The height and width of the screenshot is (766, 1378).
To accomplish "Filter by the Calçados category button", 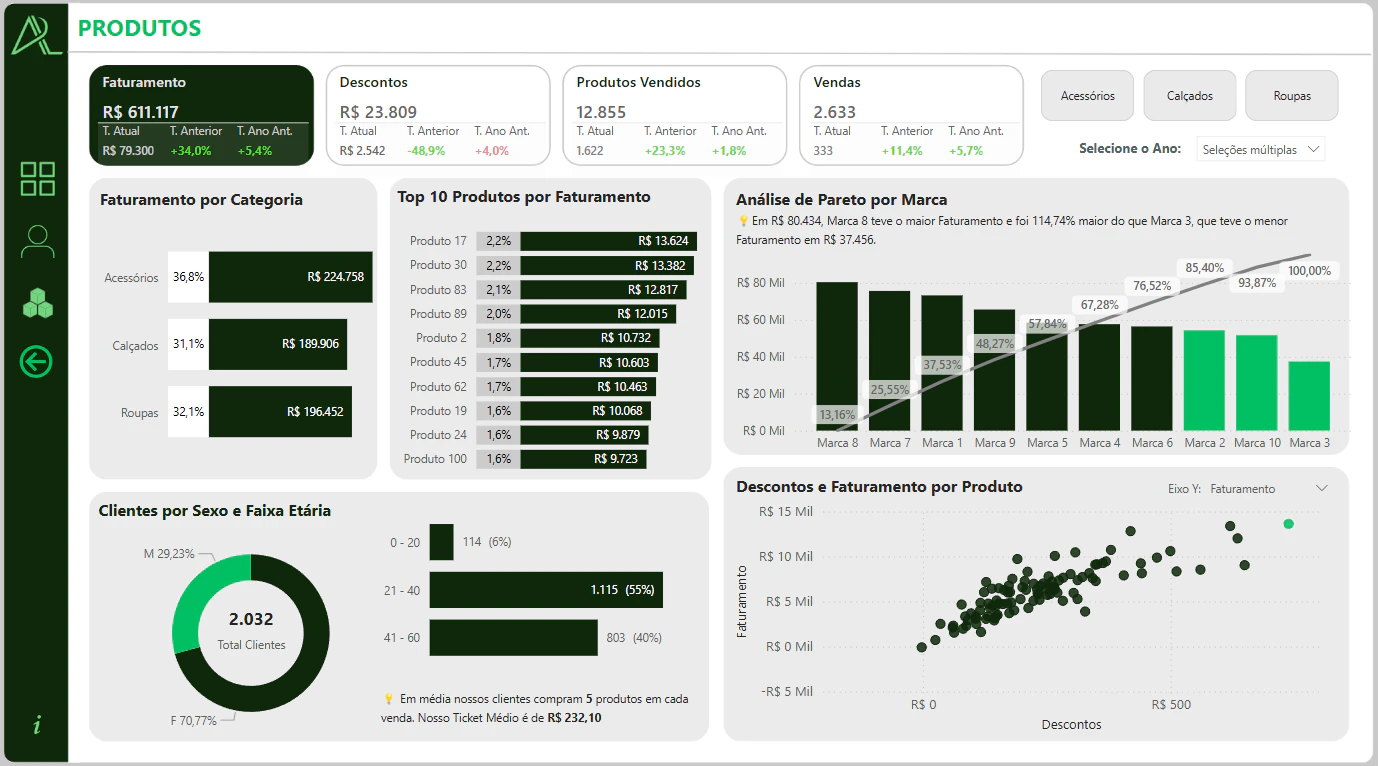I will (1190, 96).
